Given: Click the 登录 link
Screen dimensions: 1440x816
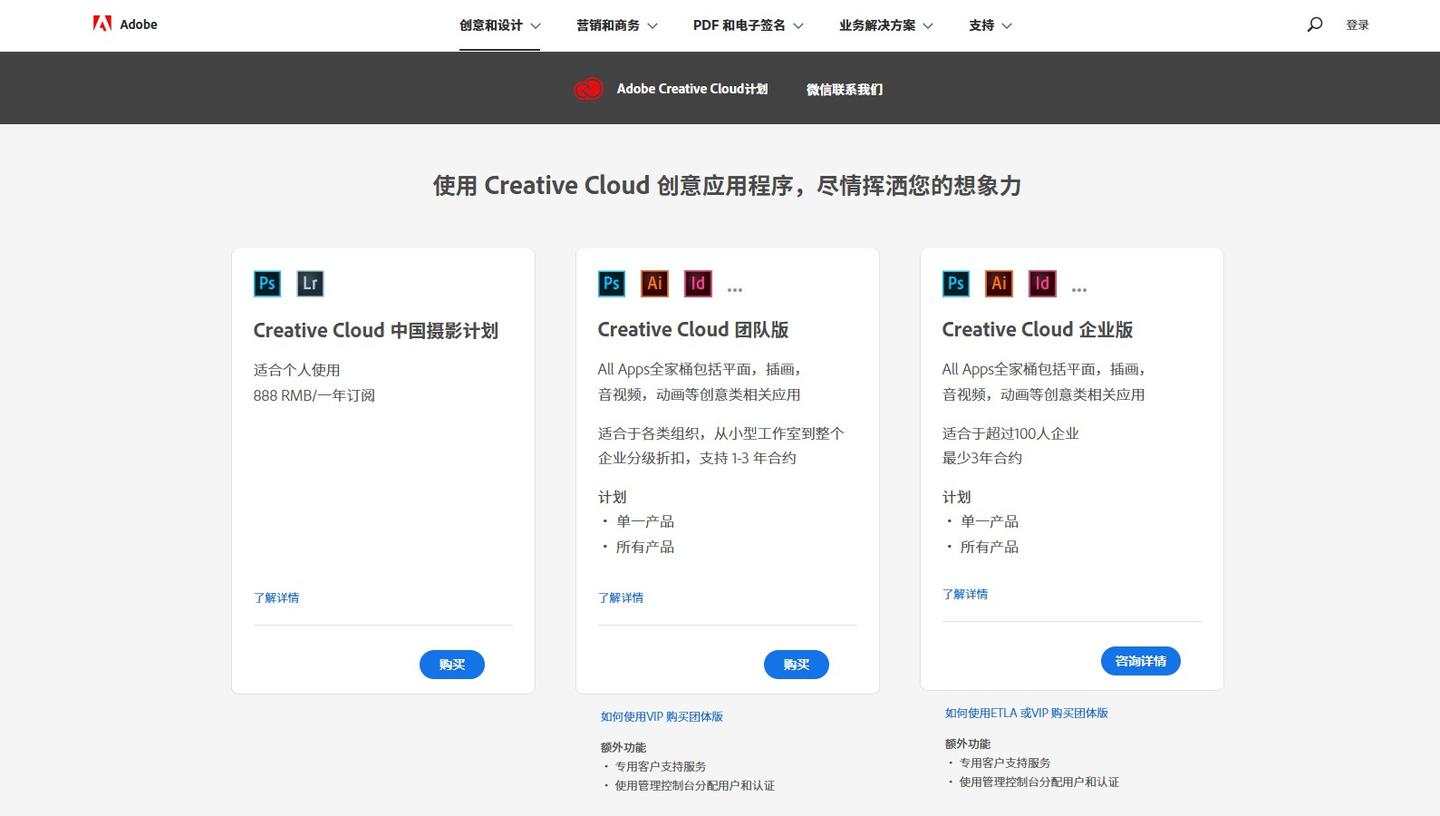Looking at the screenshot, I should tap(1358, 24).
